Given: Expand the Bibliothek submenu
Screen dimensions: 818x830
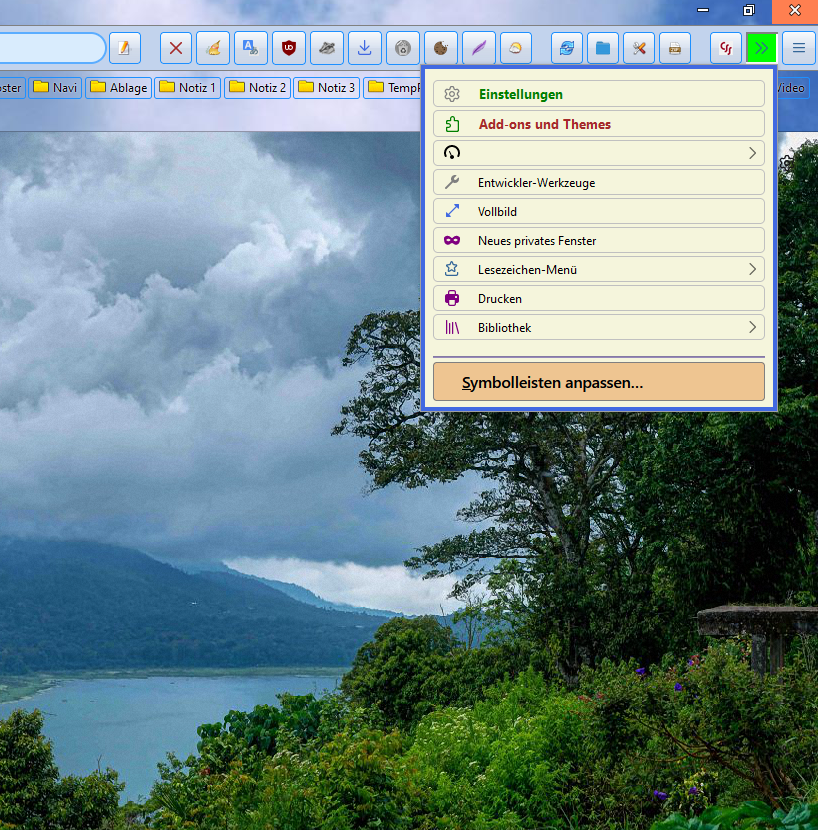Looking at the screenshot, I should pyautogui.click(x=599, y=328).
